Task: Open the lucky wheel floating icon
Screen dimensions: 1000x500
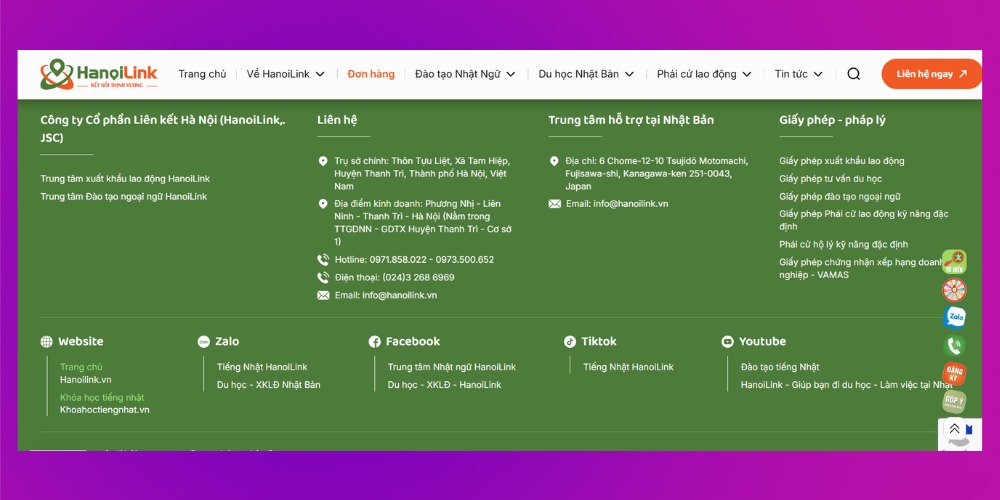Action: (x=954, y=290)
